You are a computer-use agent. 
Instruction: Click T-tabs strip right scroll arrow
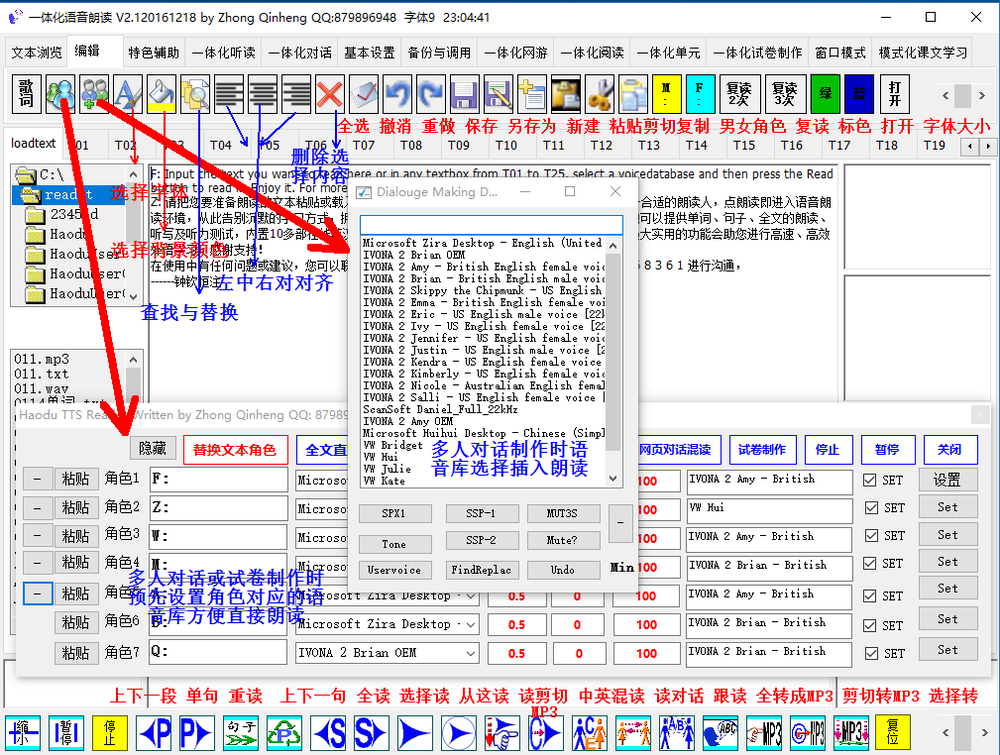[x=988, y=146]
